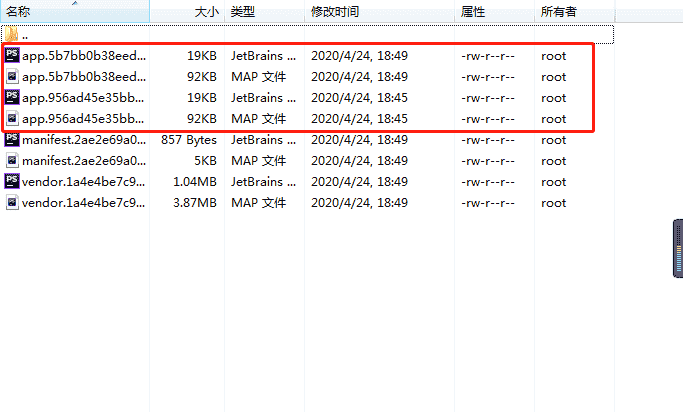The width and height of the screenshot is (683, 412).
Task: Click 'JetBrains ...' type cell in 1.04MB row
Action: pos(264,182)
